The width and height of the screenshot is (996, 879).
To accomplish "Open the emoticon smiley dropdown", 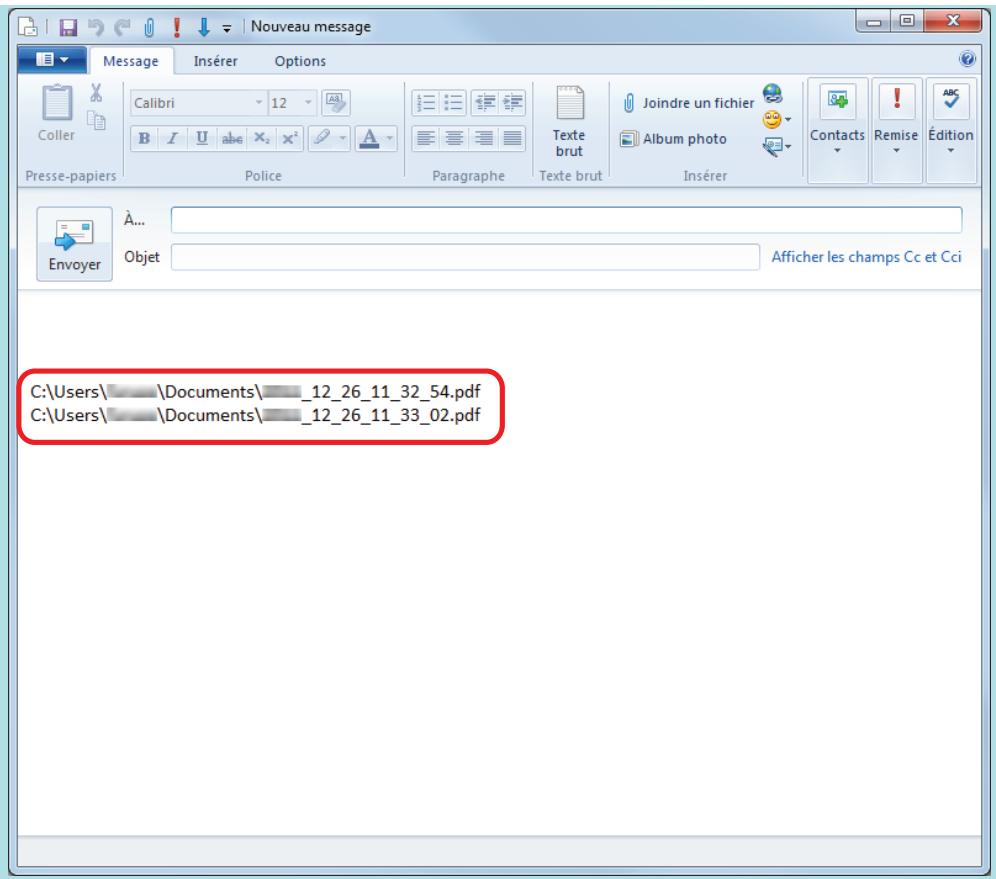I will (776, 119).
